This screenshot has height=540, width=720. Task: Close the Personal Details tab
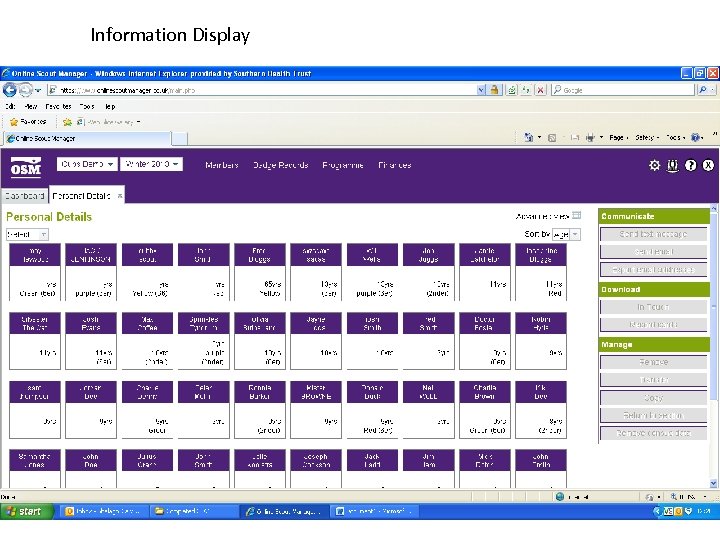(x=120, y=196)
